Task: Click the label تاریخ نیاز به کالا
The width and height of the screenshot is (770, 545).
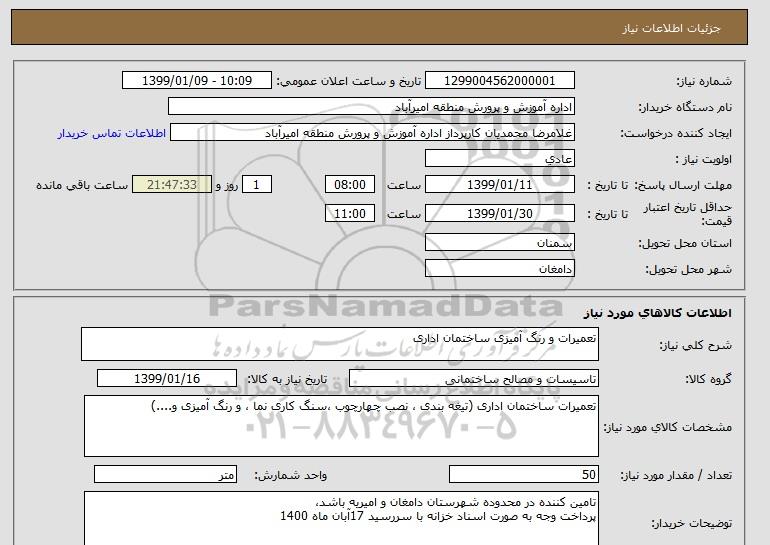Action: click(x=287, y=379)
